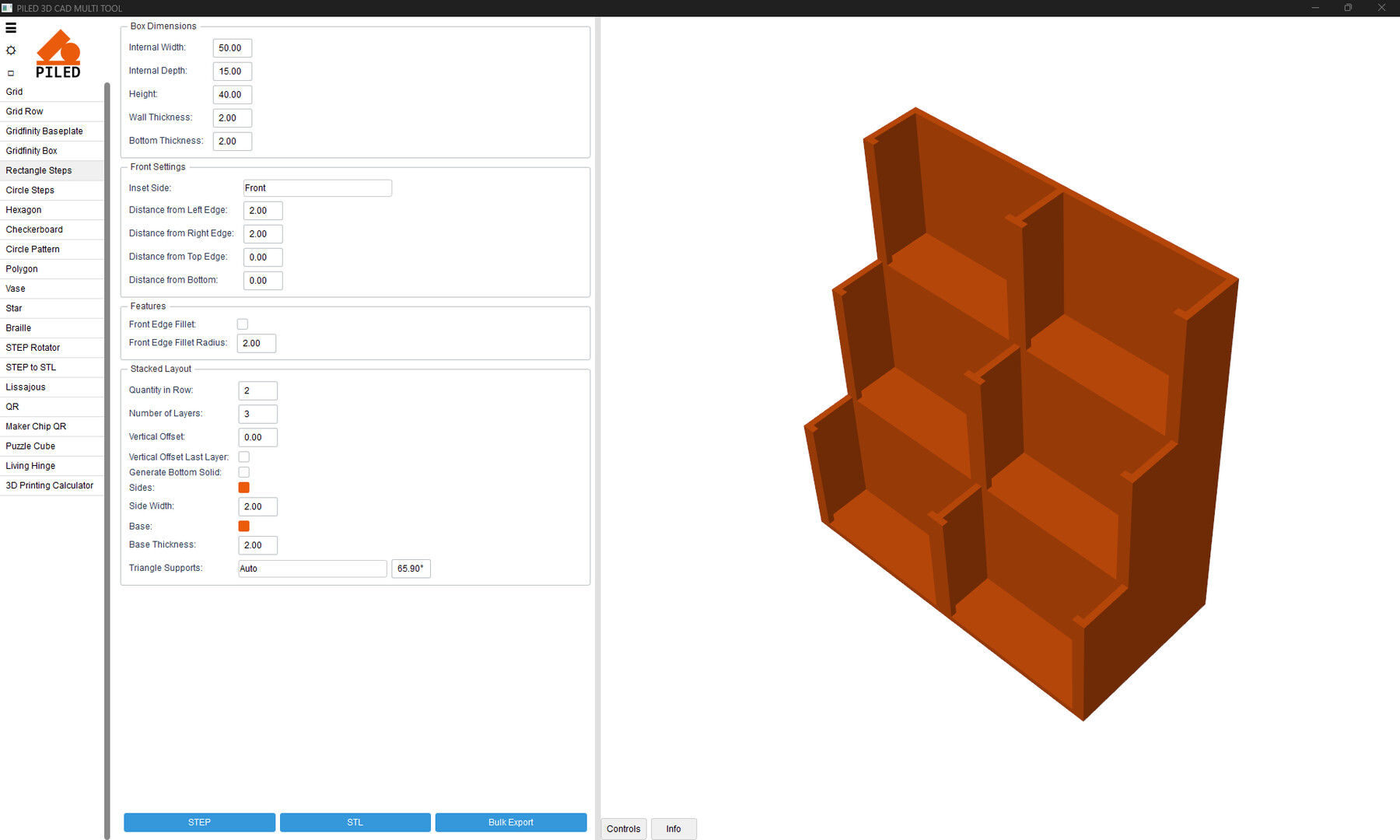
Task: Export the model as STEP
Action: pos(199,822)
